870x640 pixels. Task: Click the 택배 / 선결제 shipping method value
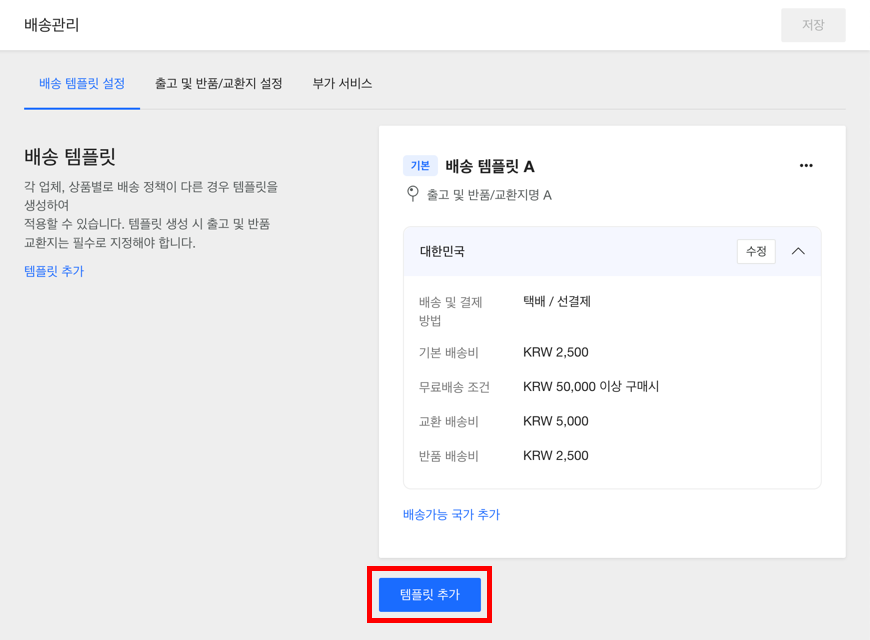[557, 301]
